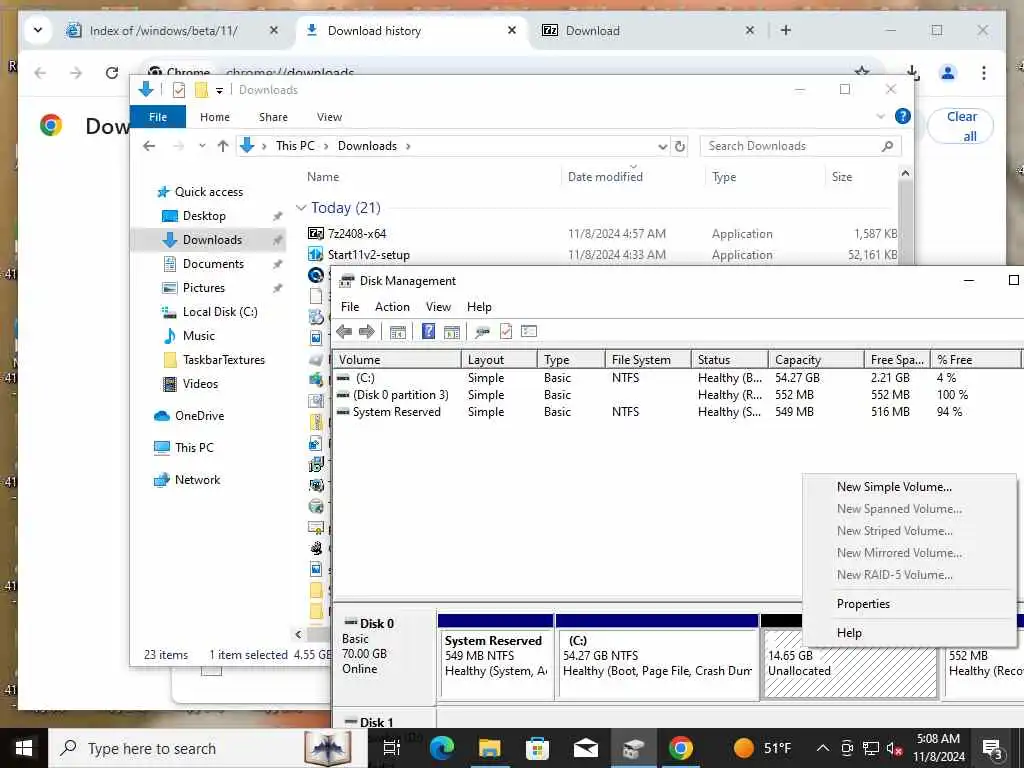Open the Action menu in Disk Management
The width and height of the screenshot is (1024, 768).
point(392,307)
